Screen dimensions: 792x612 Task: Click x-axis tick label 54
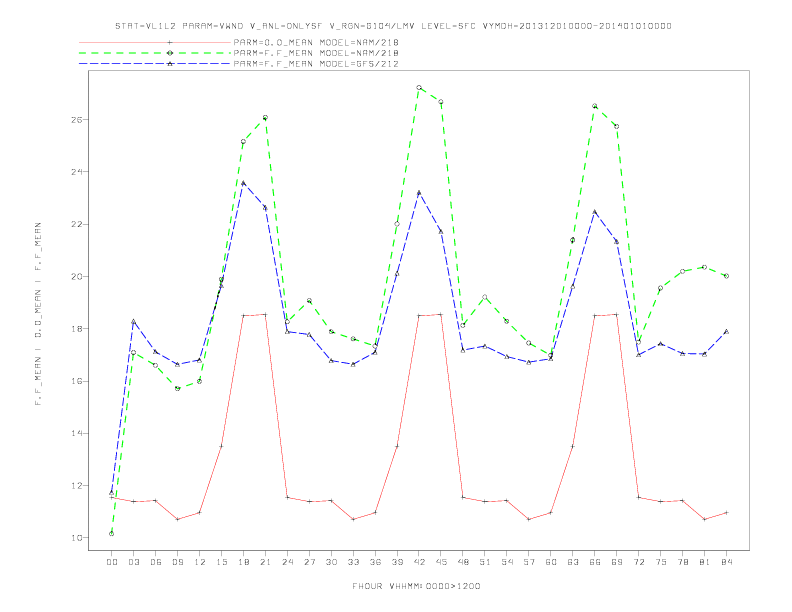pyautogui.click(x=507, y=562)
